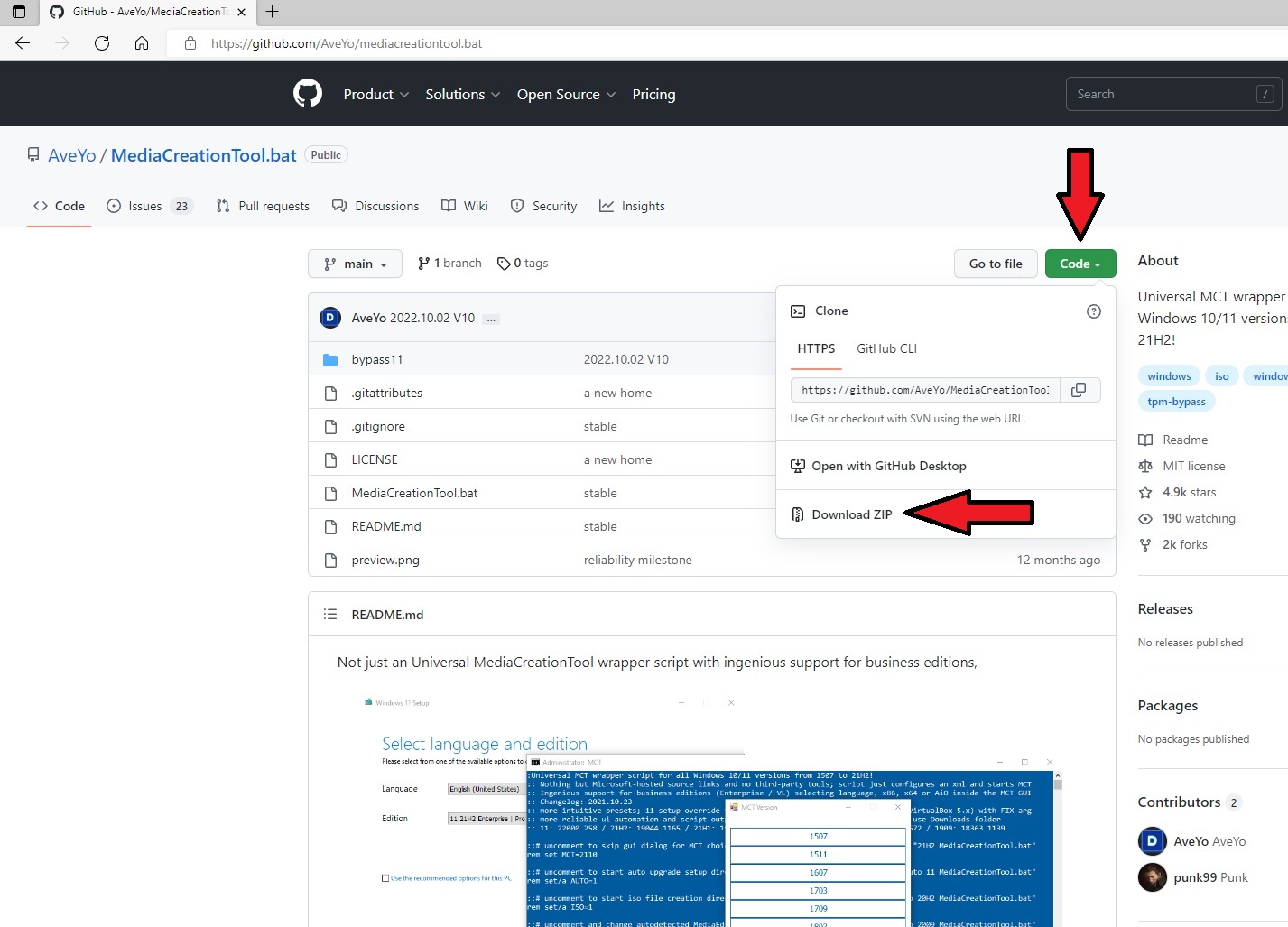Open the AveYo owner link
The image size is (1288, 927).
[71, 155]
